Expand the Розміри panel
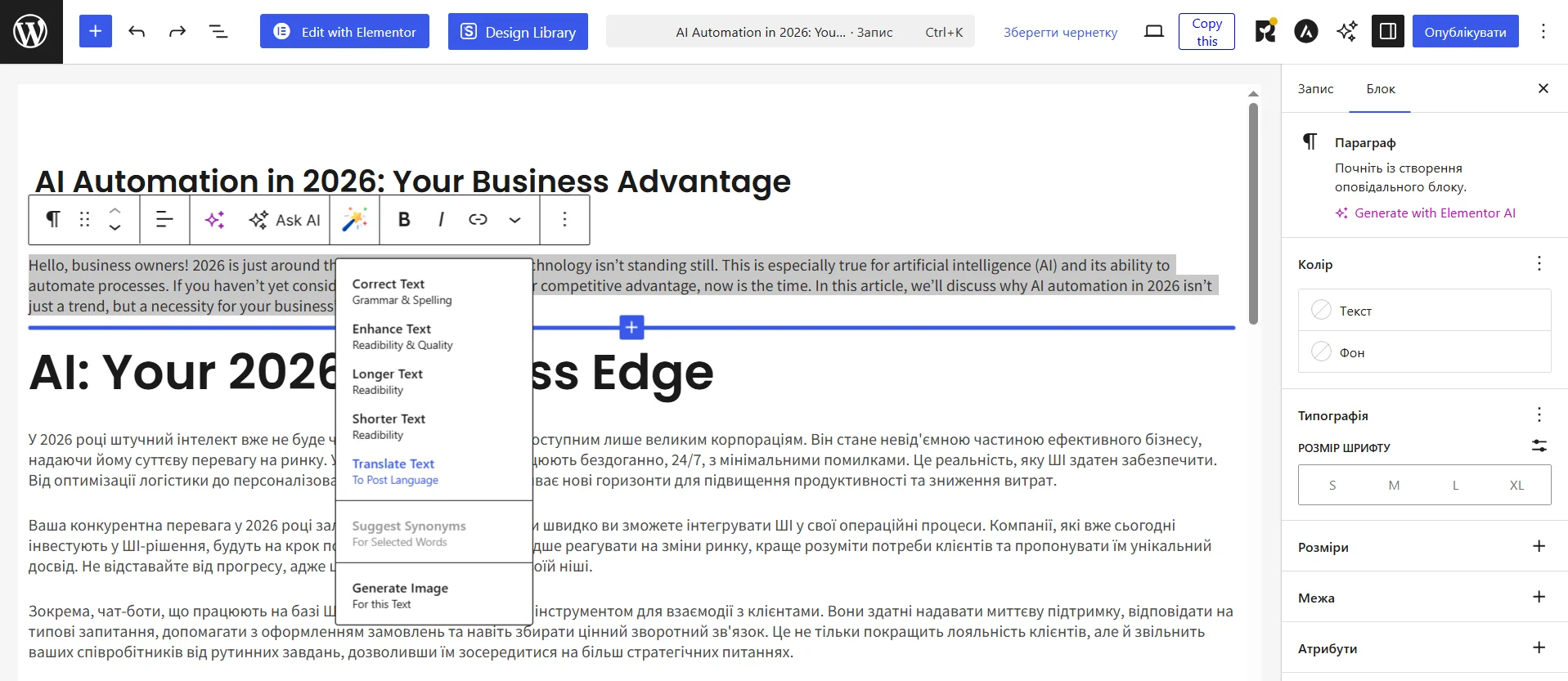This screenshot has width=1568, height=681. coord(1538,547)
